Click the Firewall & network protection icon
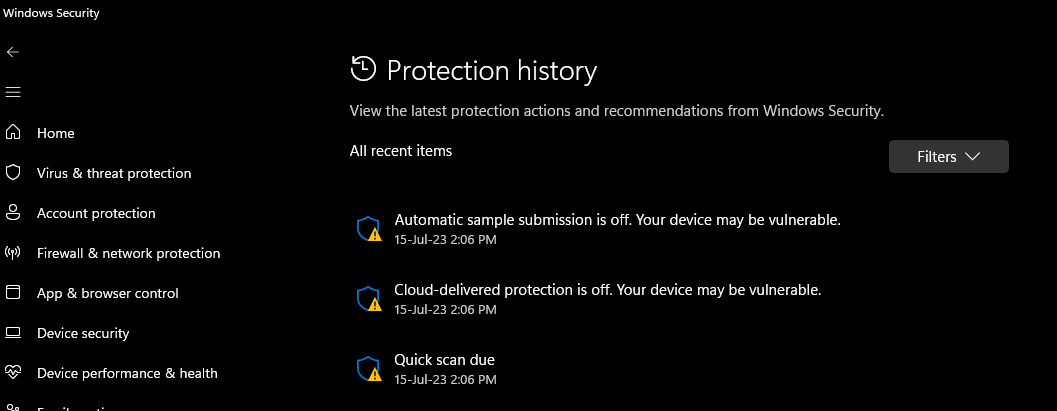 tap(13, 253)
